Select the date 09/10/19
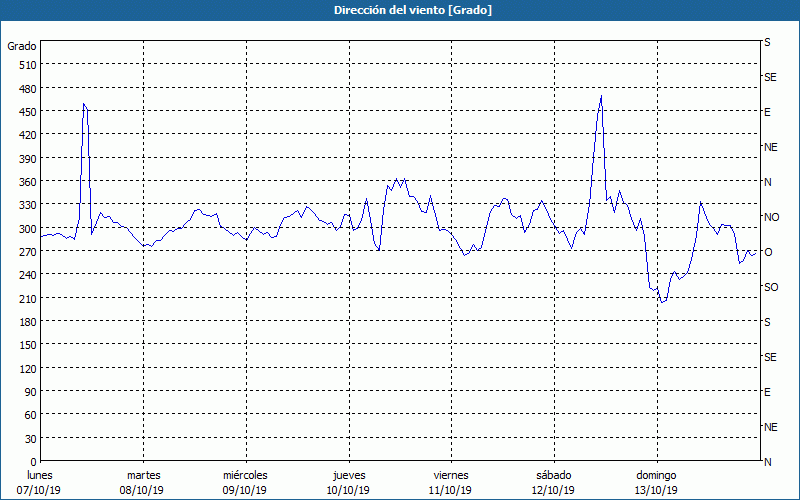This screenshot has height=500, width=800. pos(244,490)
